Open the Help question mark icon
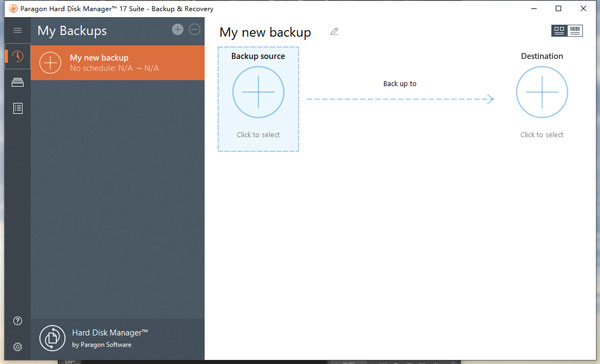This screenshot has width=600, height=364. tap(18, 321)
